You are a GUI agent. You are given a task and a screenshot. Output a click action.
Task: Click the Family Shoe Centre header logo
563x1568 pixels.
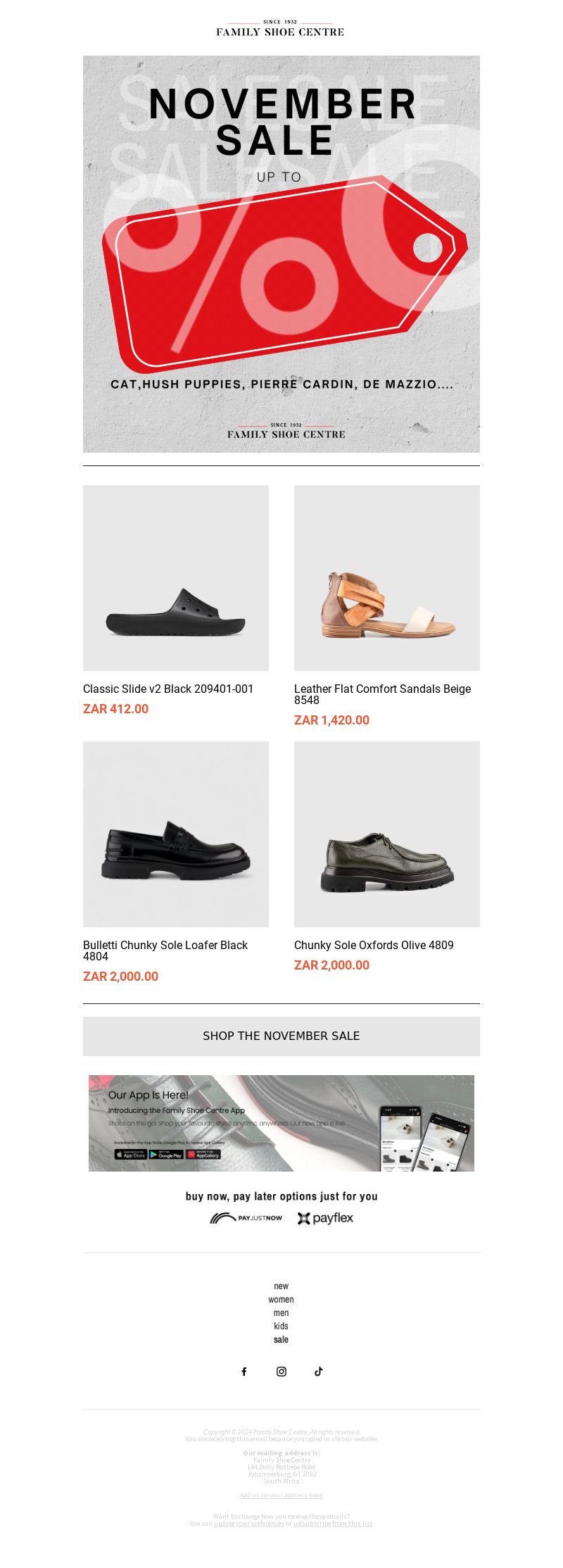click(280, 28)
